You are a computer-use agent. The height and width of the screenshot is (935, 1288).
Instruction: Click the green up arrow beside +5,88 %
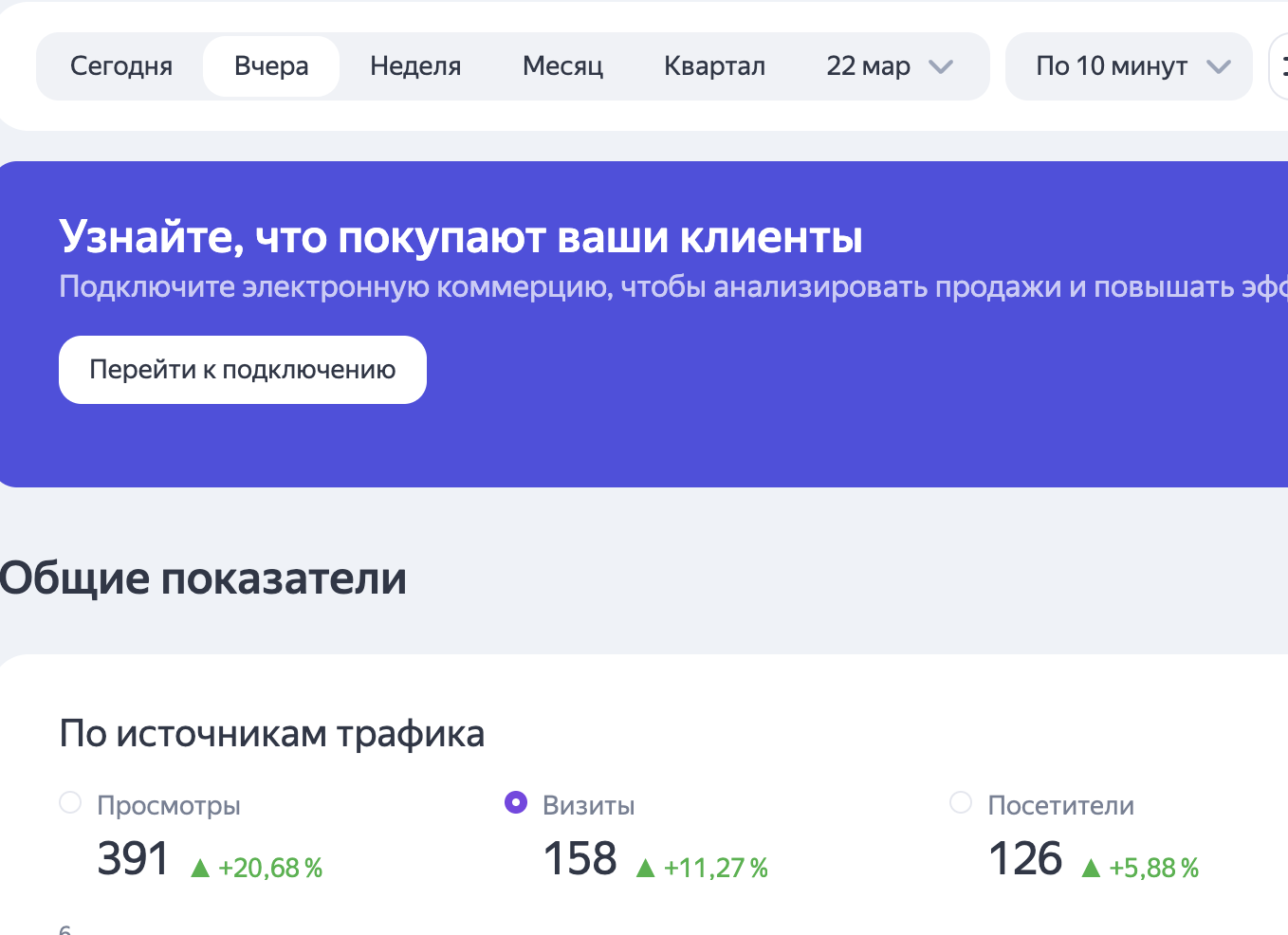(1091, 868)
